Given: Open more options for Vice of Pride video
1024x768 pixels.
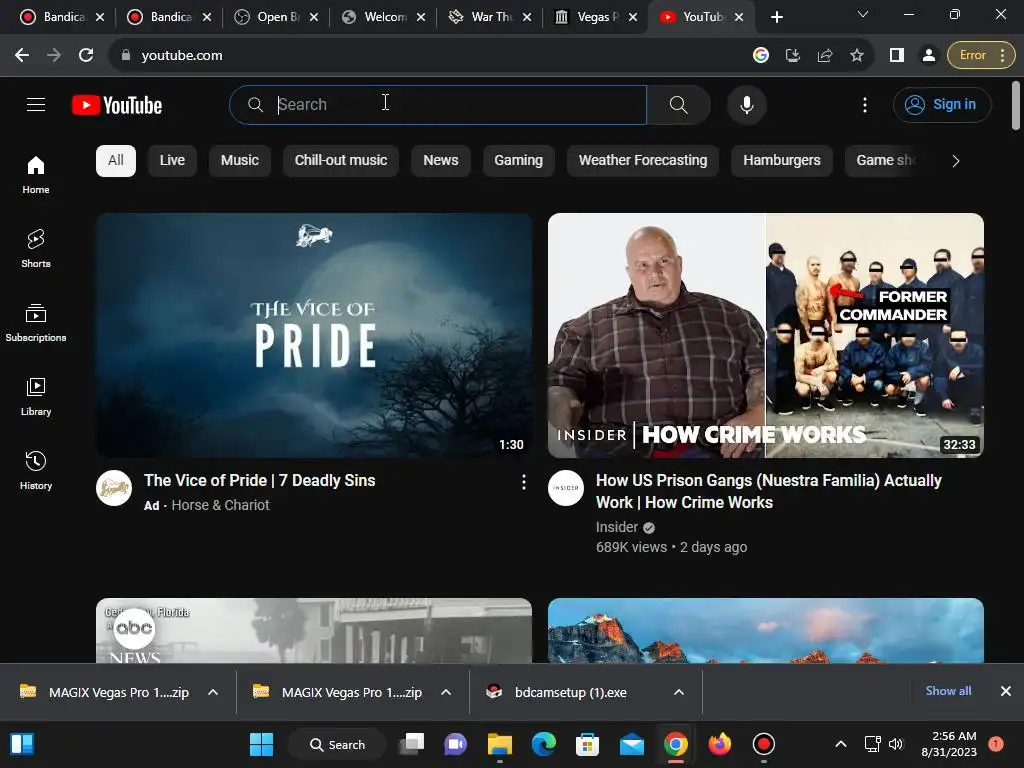Looking at the screenshot, I should pos(524,483).
